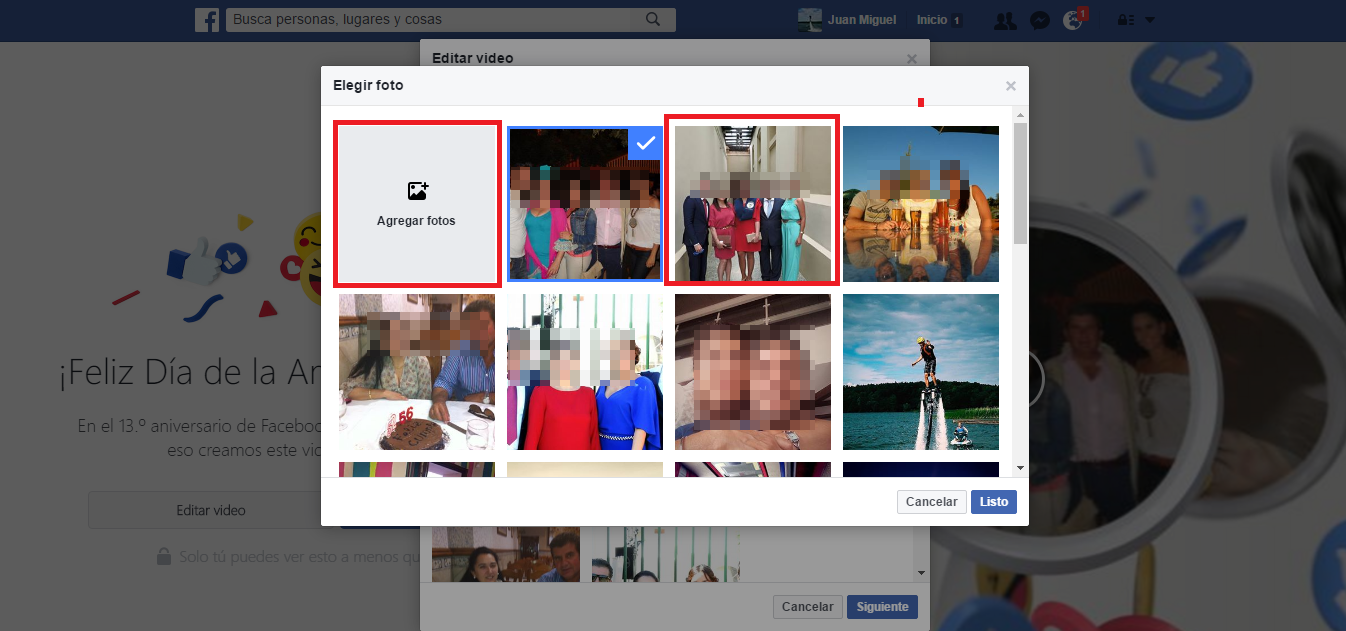Click the add photo icon
This screenshot has width=1346, height=631.
pyautogui.click(x=417, y=191)
